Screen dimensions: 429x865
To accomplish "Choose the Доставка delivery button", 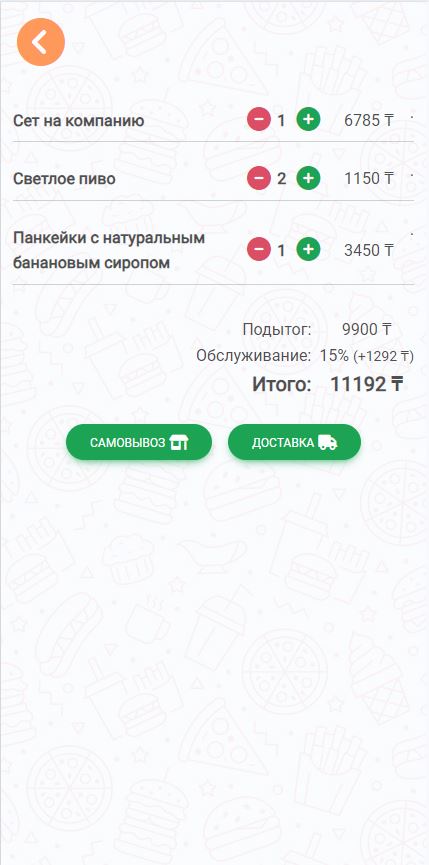I will pos(294,442).
